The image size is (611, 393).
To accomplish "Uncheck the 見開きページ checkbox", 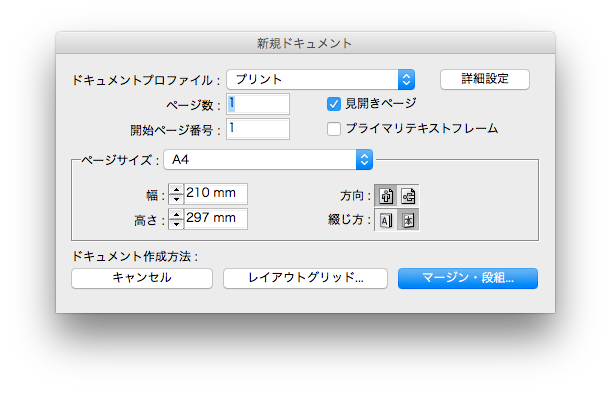I will pyautogui.click(x=334, y=104).
